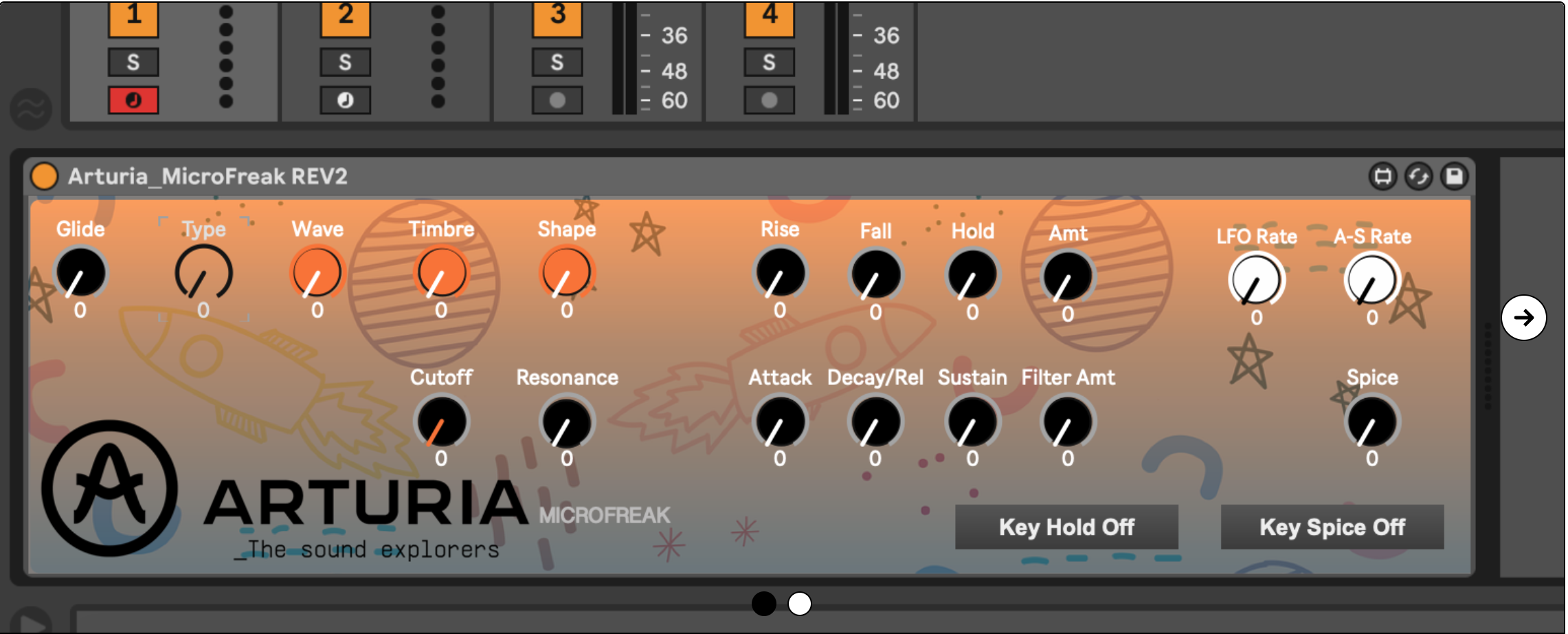Click the next slide arrow button
Screen dimensions: 1568x634
click(x=1523, y=318)
